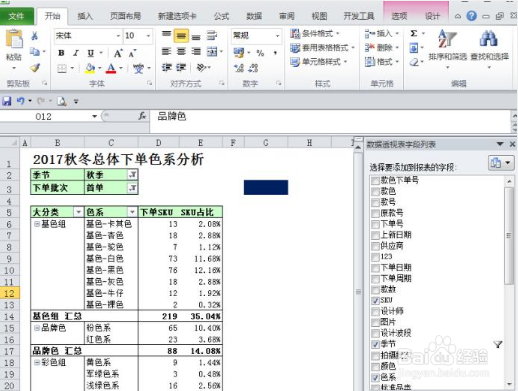Apply comma style number format
Viewport: 518px width, 391px height.
(275, 53)
